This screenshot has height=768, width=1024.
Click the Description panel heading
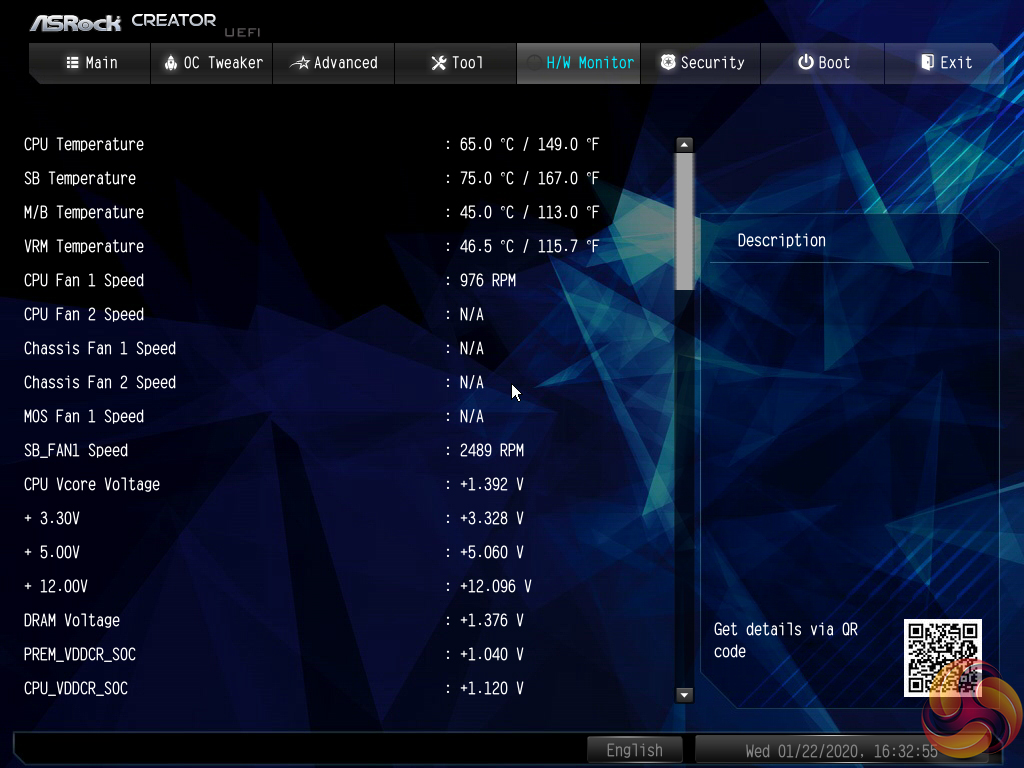[x=782, y=240]
